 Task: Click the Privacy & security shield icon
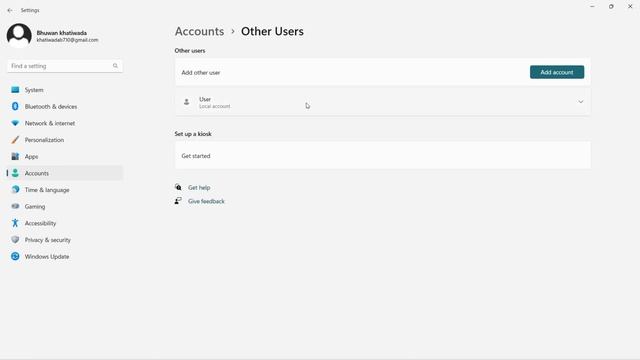pyautogui.click(x=15, y=240)
